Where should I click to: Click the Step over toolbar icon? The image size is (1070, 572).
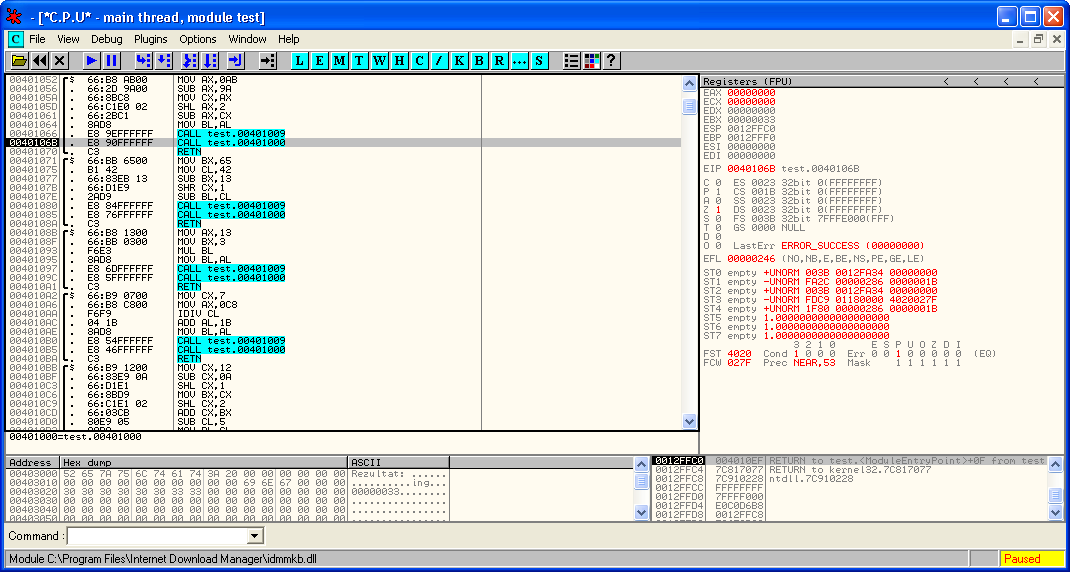(x=164, y=61)
